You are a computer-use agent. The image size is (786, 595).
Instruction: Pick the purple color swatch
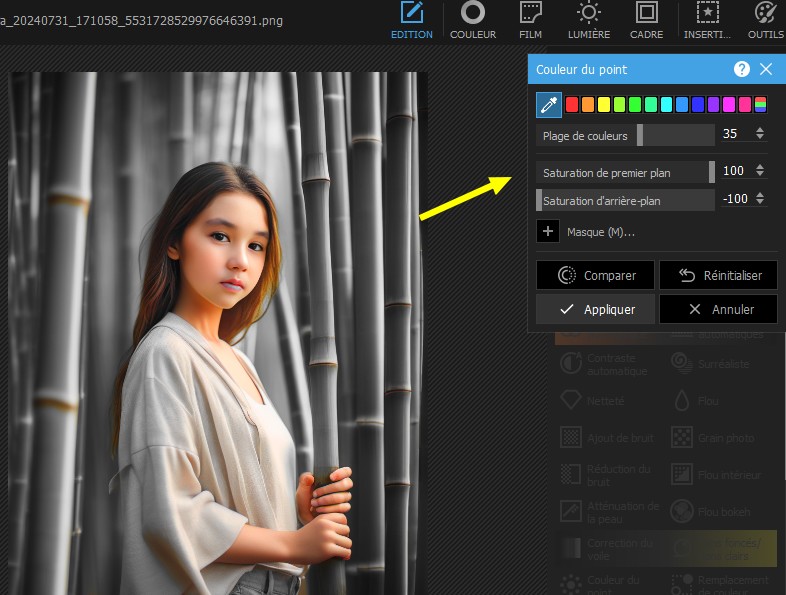713,105
